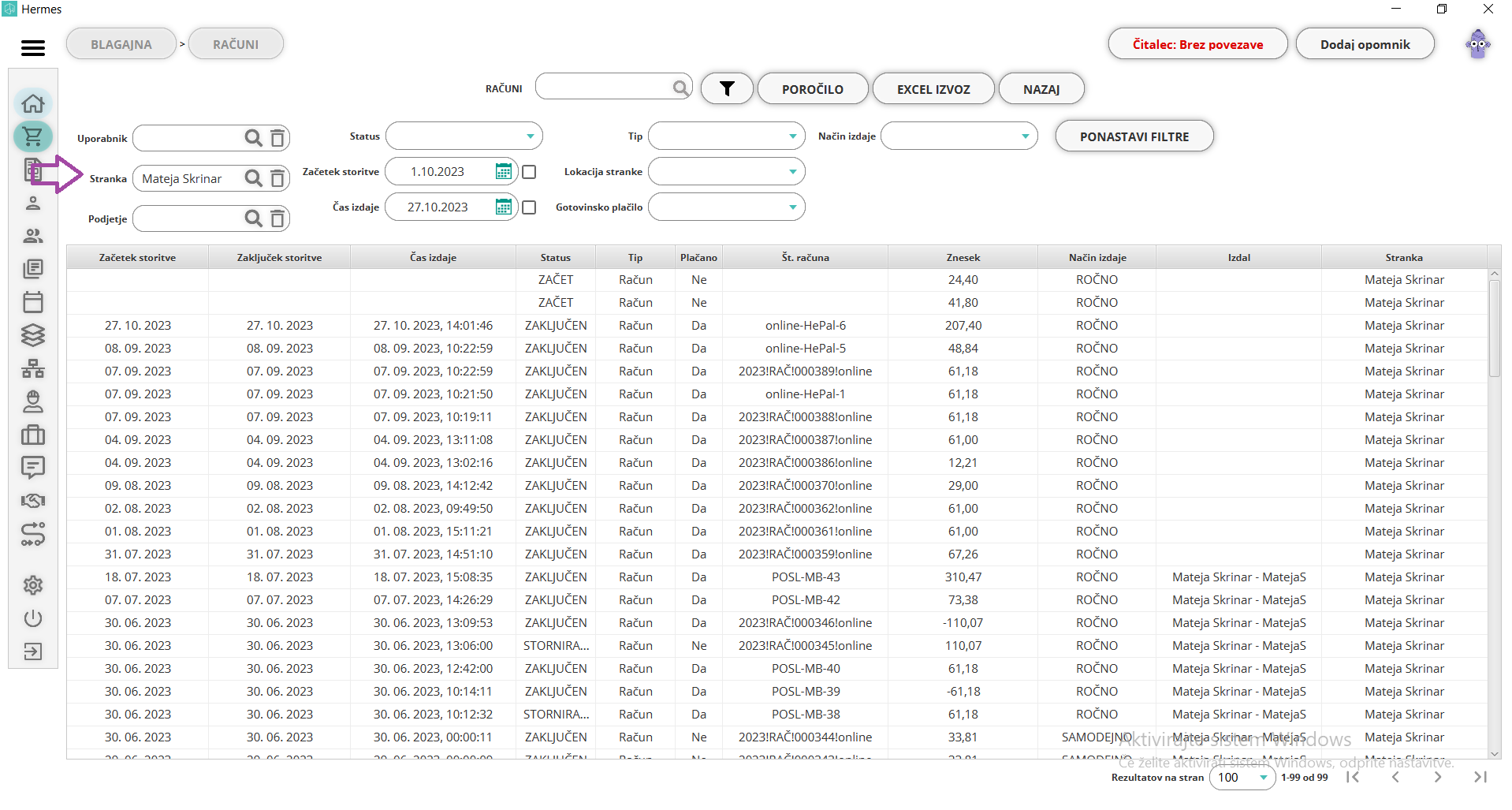The image size is (1512, 810).
Task: Clear Uporabnik field with trash icon
Action: pos(277,138)
